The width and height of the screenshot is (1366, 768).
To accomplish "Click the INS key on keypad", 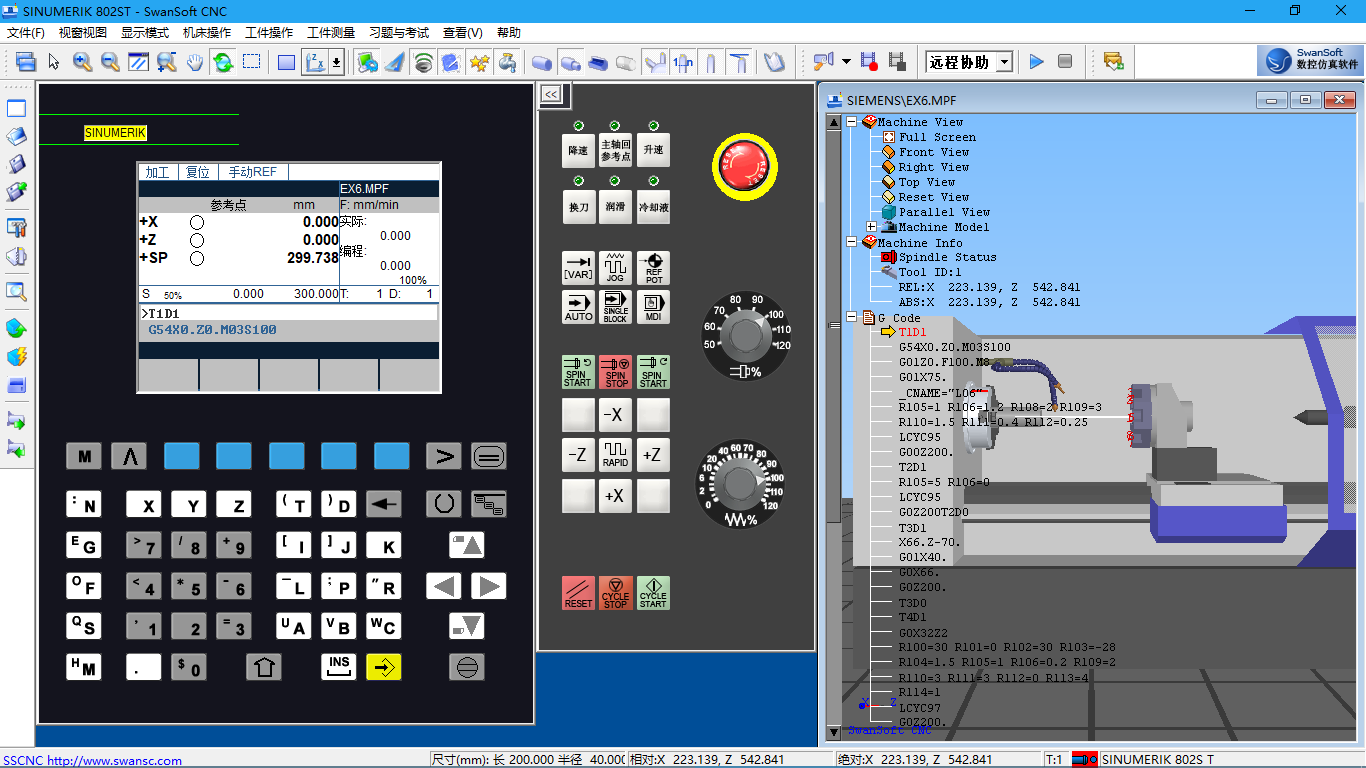I will pos(339,666).
